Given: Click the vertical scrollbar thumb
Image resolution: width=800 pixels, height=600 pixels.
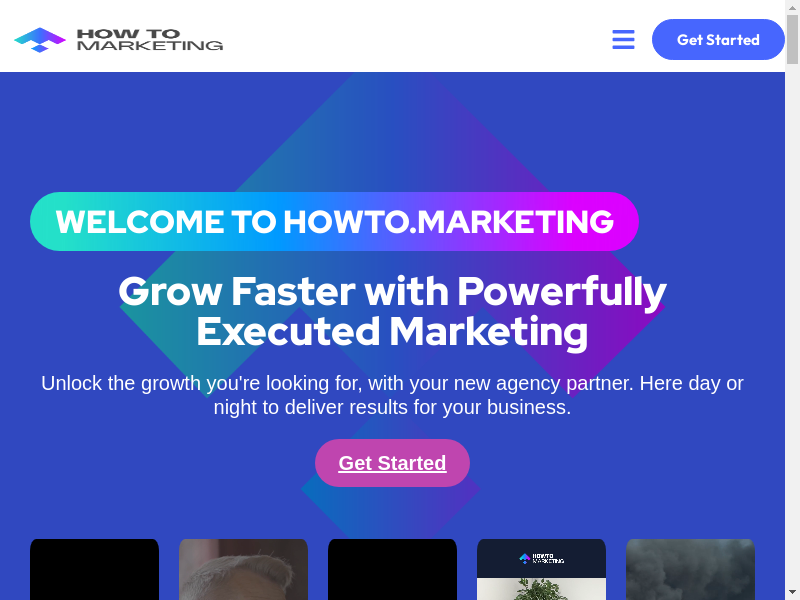Looking at the screenshot, I should (x=792, y=39).
